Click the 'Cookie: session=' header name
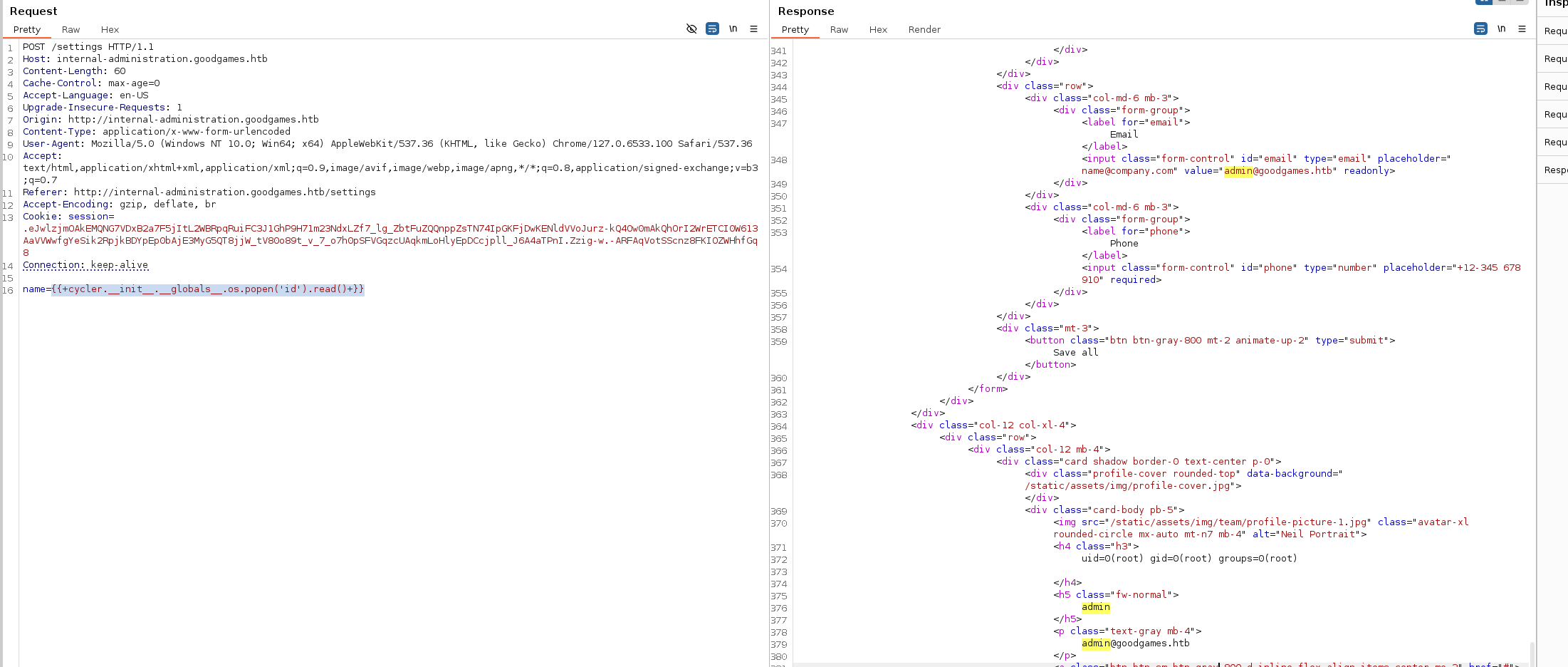 pyautogui.click(x=68, y=217)
